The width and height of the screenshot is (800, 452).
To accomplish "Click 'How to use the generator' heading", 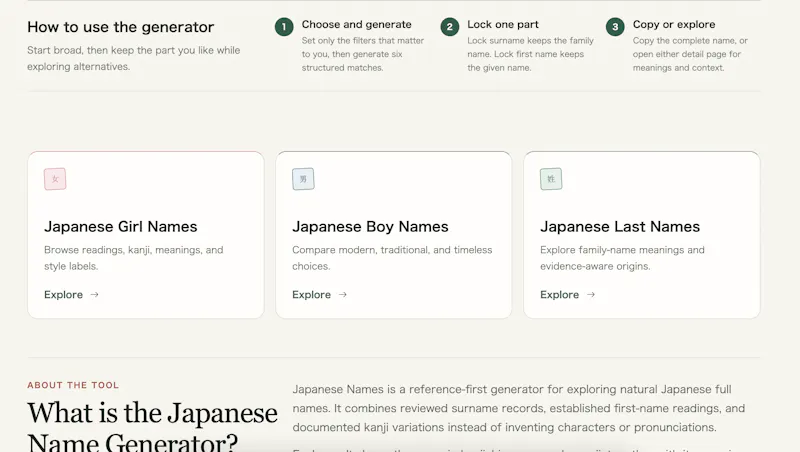I will (x=120, y=27).
